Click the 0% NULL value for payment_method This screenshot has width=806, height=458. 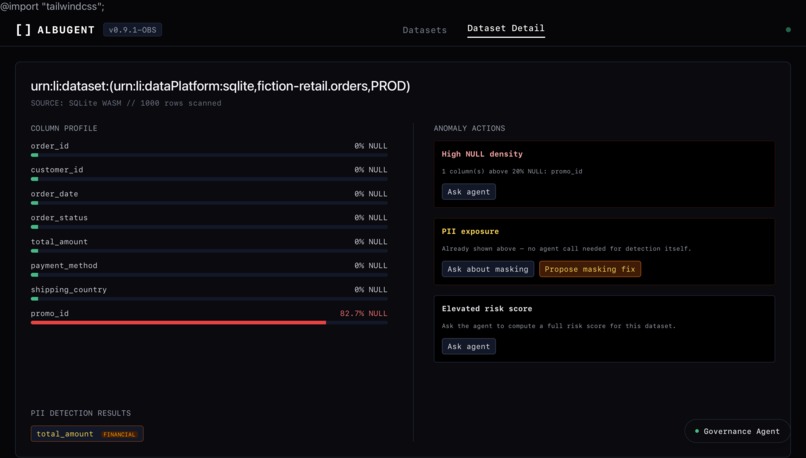pyautogui.click(x=371, y=265)
